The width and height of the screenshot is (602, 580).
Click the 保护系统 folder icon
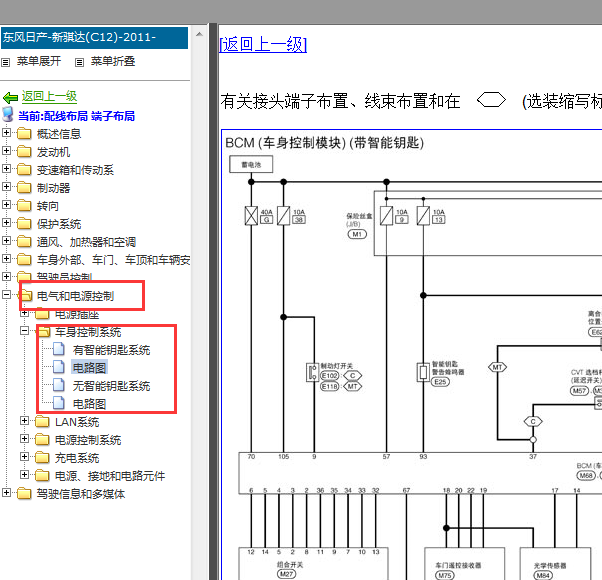click(x=24, y=223)
